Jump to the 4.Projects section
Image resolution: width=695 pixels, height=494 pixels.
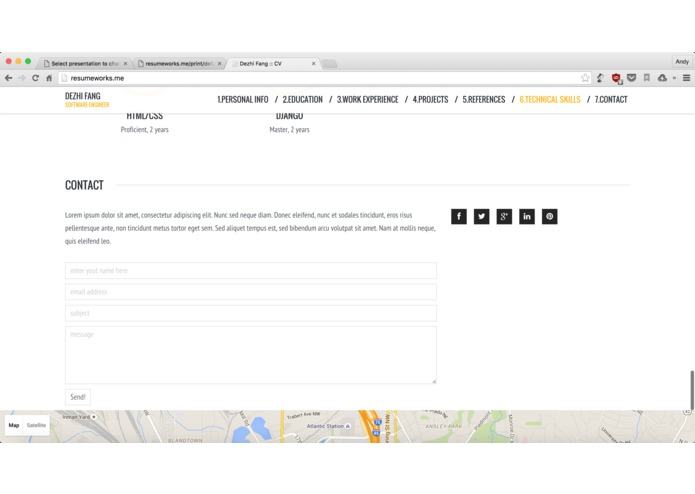click(430, 100)
